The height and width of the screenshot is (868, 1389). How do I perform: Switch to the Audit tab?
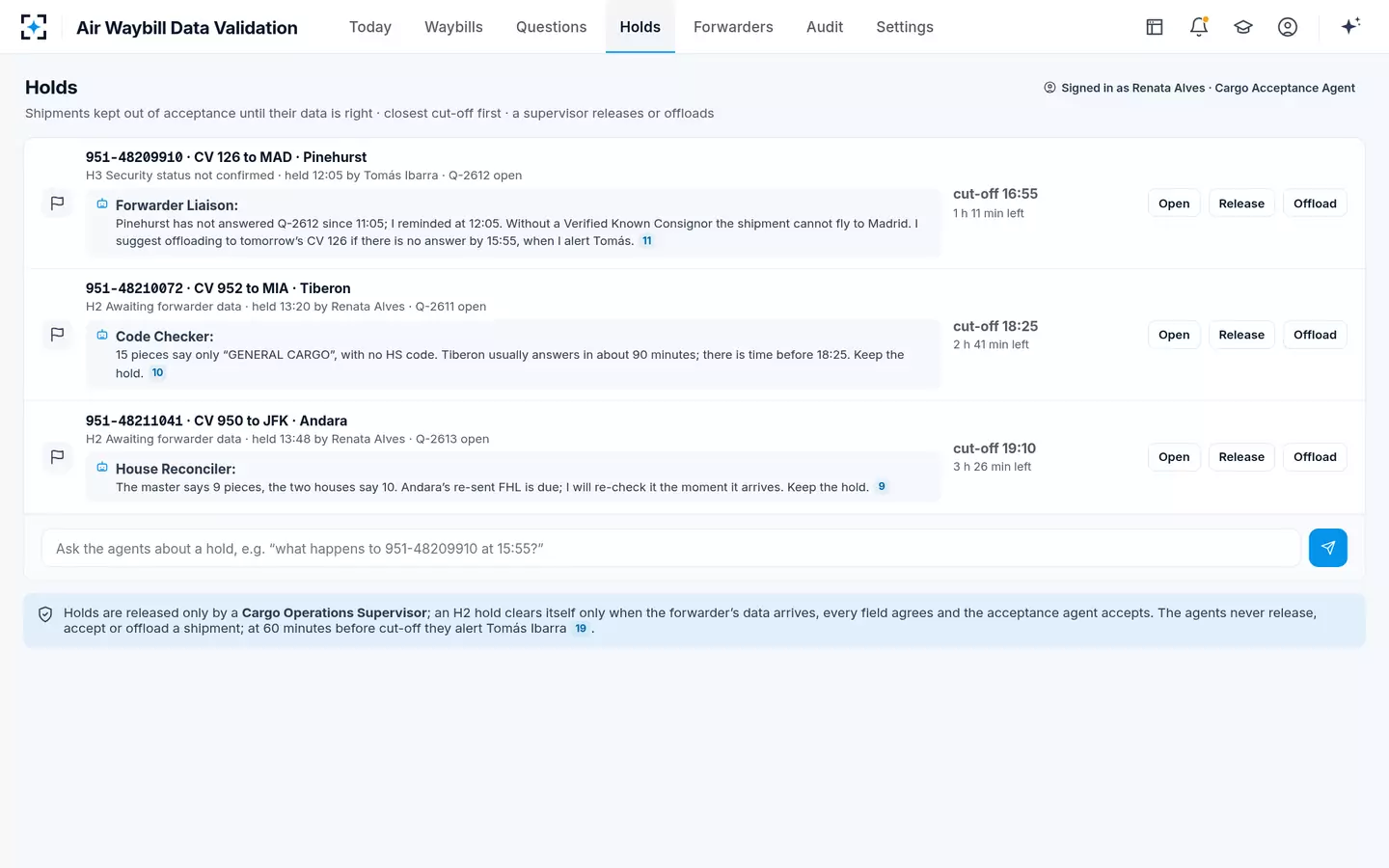[x=825, y=27]
